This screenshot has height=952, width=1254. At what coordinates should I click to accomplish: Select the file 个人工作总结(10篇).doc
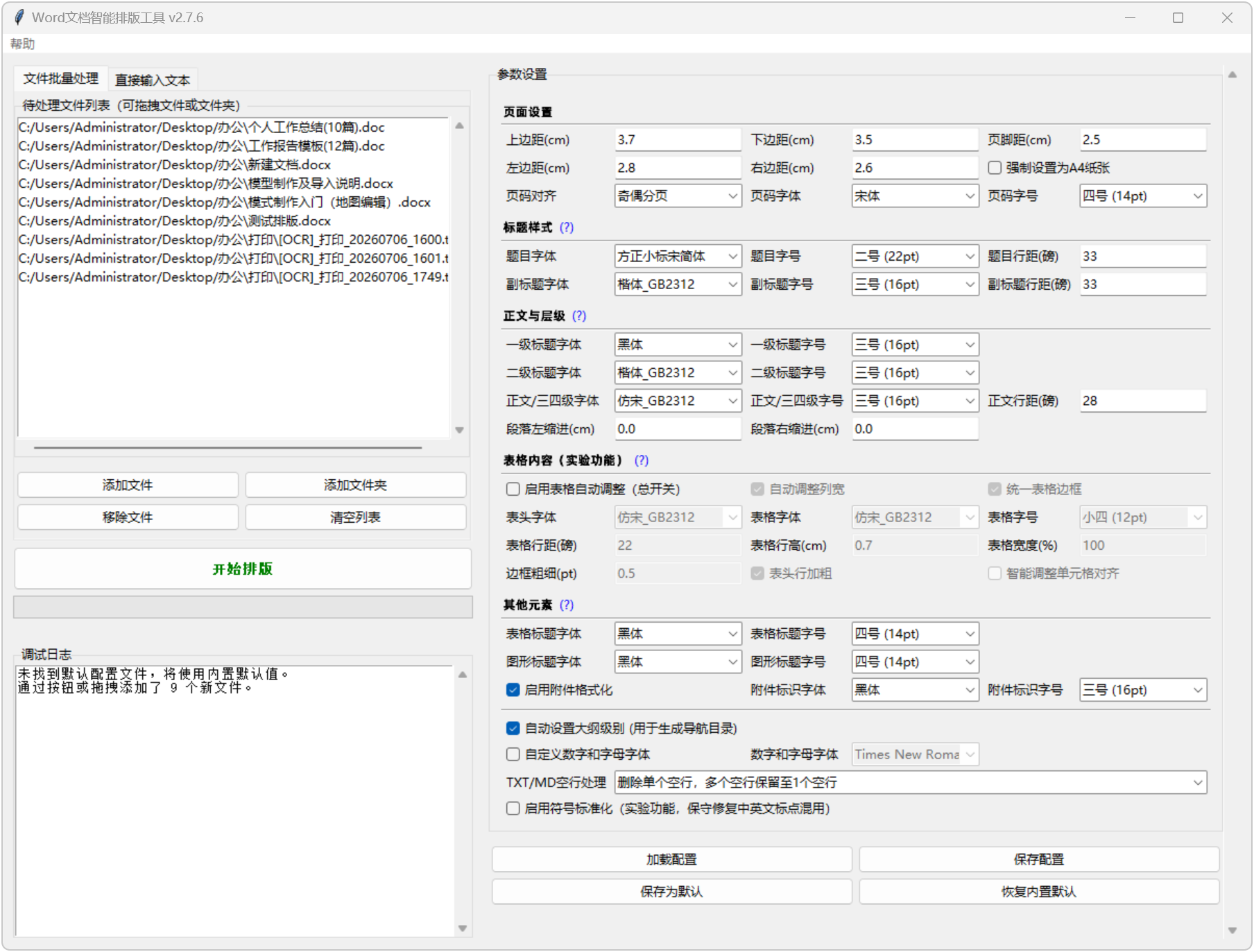click(201, 128)
